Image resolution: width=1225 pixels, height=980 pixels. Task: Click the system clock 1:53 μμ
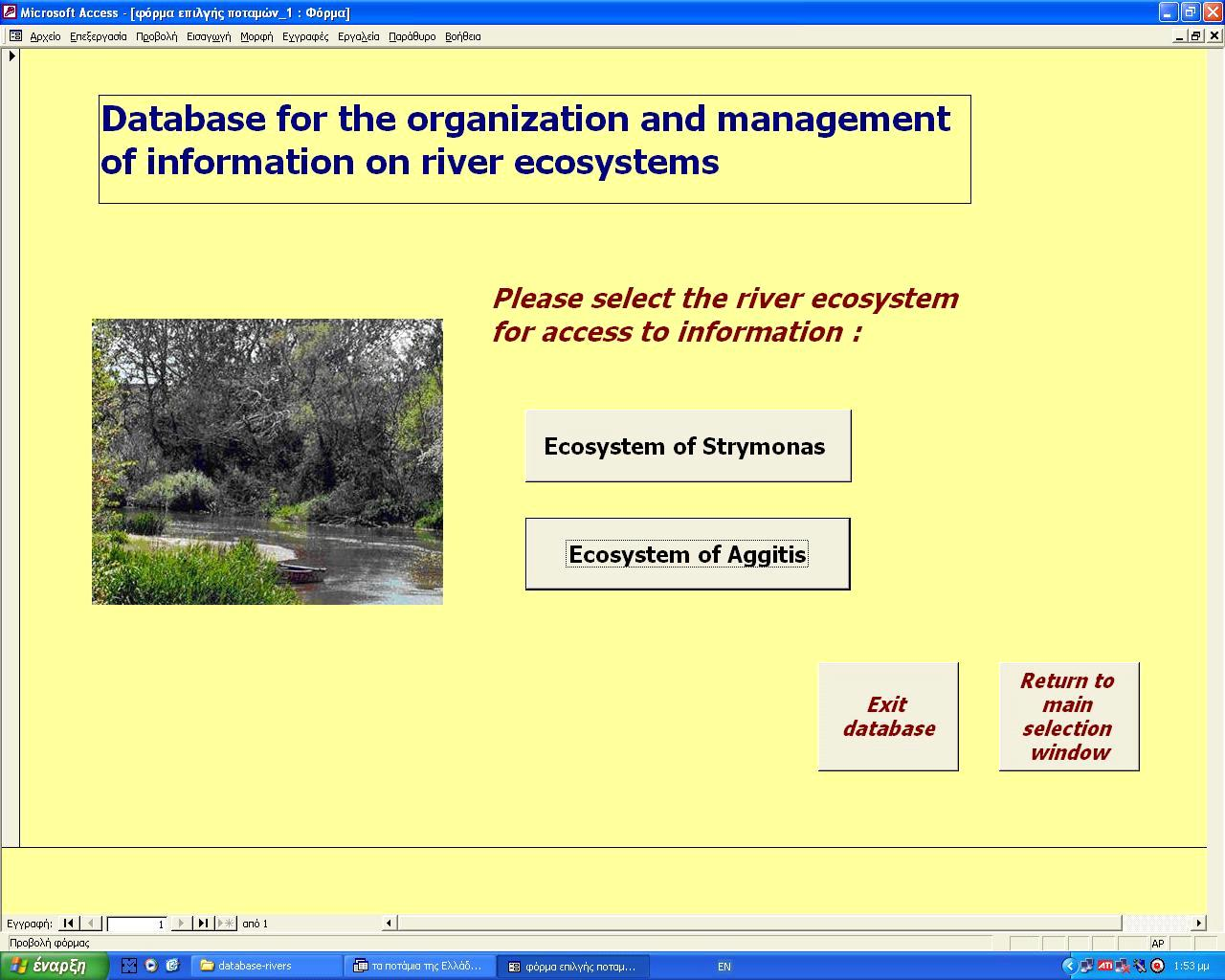tap(1192, 967)
